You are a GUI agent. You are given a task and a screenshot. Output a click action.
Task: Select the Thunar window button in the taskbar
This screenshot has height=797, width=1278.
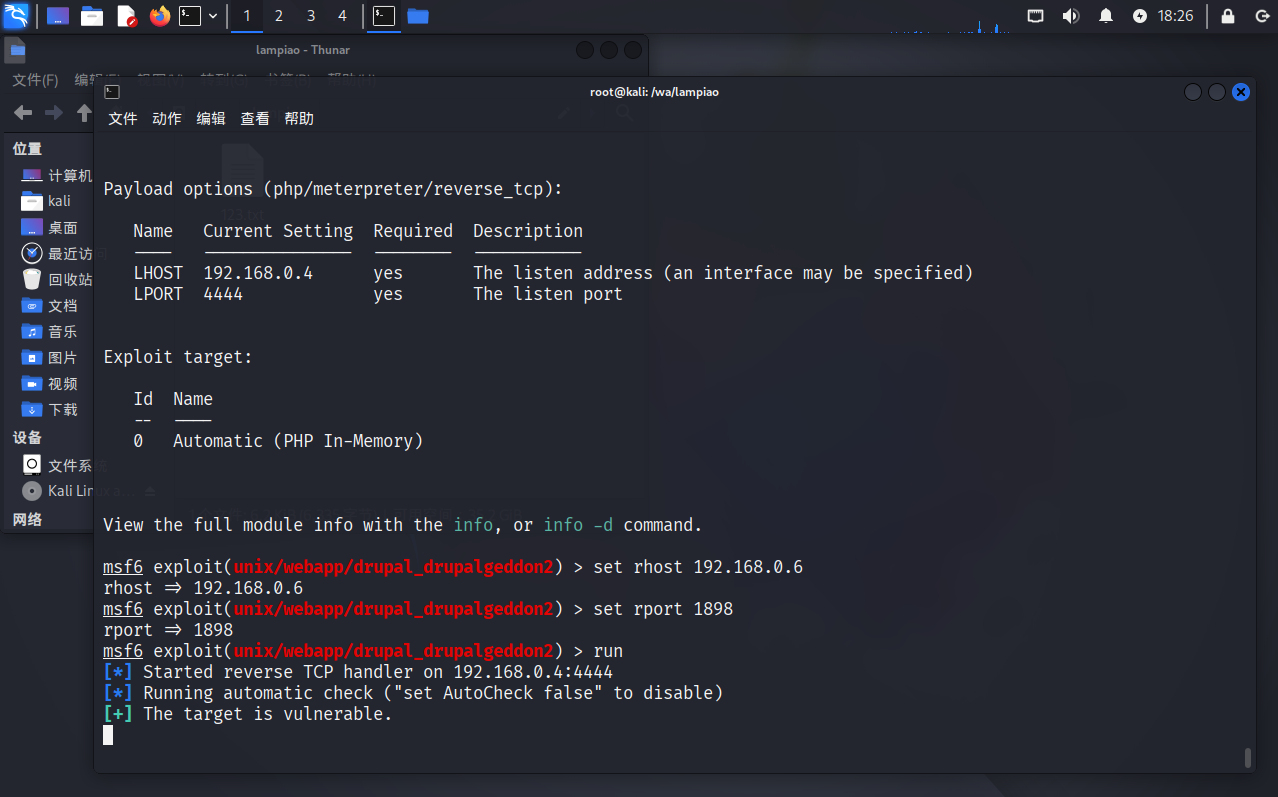pos(418,16)
